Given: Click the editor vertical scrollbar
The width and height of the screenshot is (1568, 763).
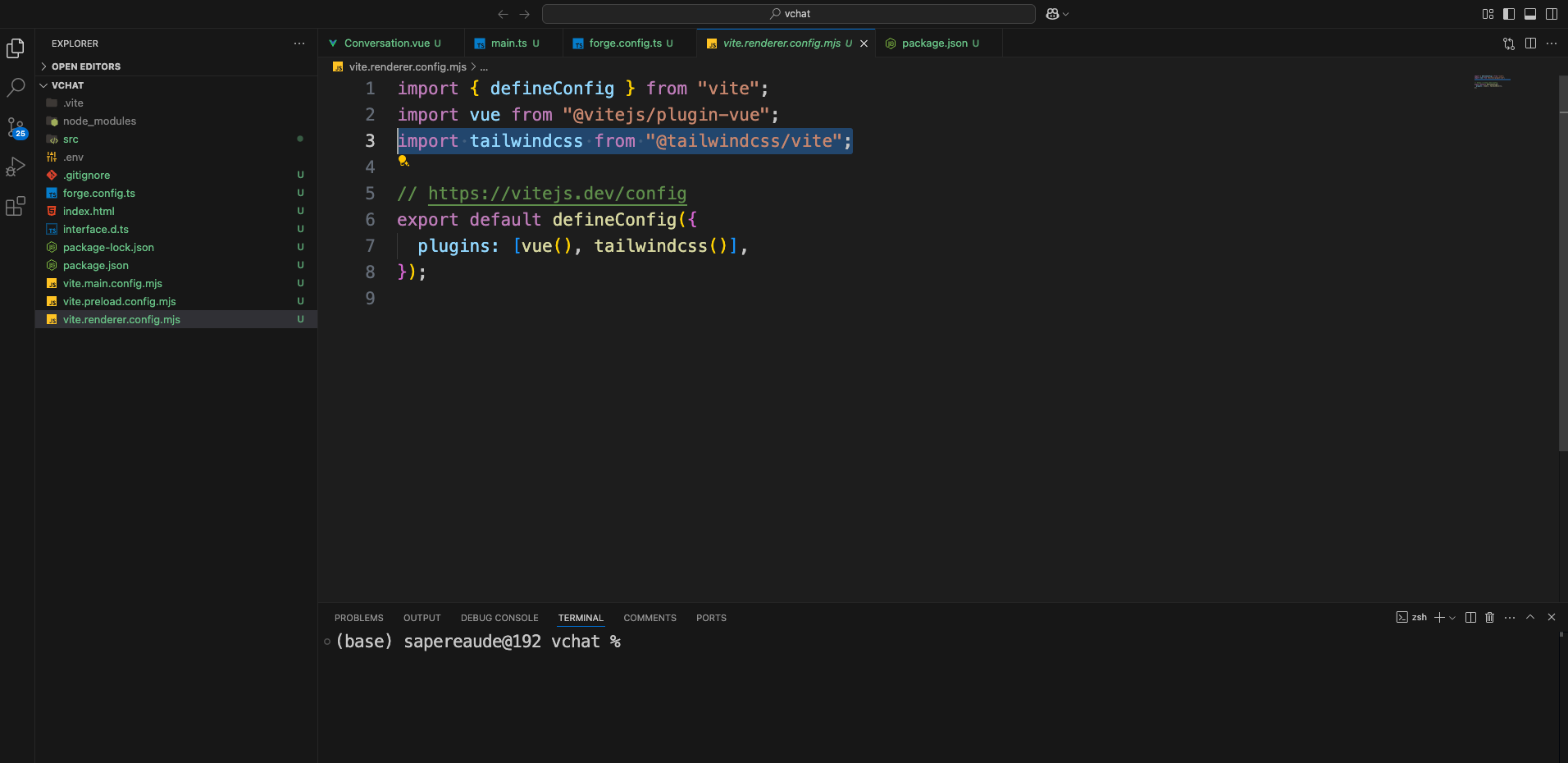Looking at the screenshot, I should [1562, 263].
